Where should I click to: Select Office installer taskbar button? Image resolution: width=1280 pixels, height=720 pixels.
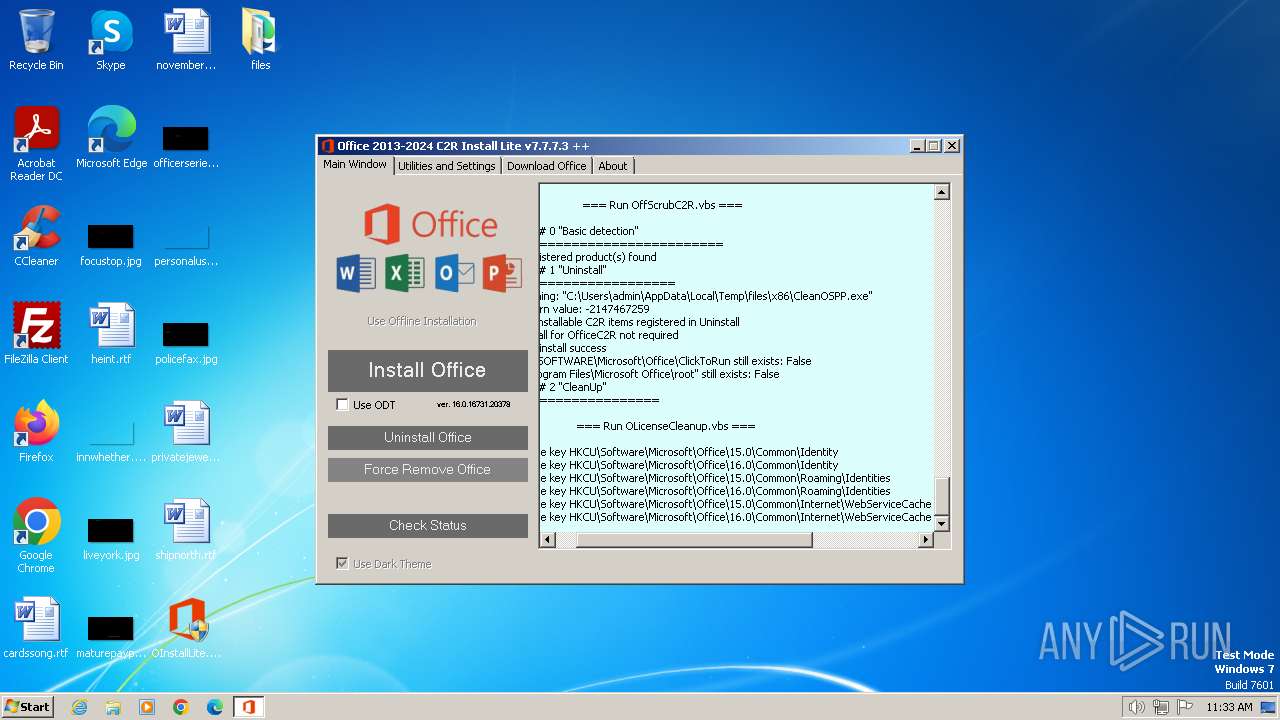pos(249,707)
